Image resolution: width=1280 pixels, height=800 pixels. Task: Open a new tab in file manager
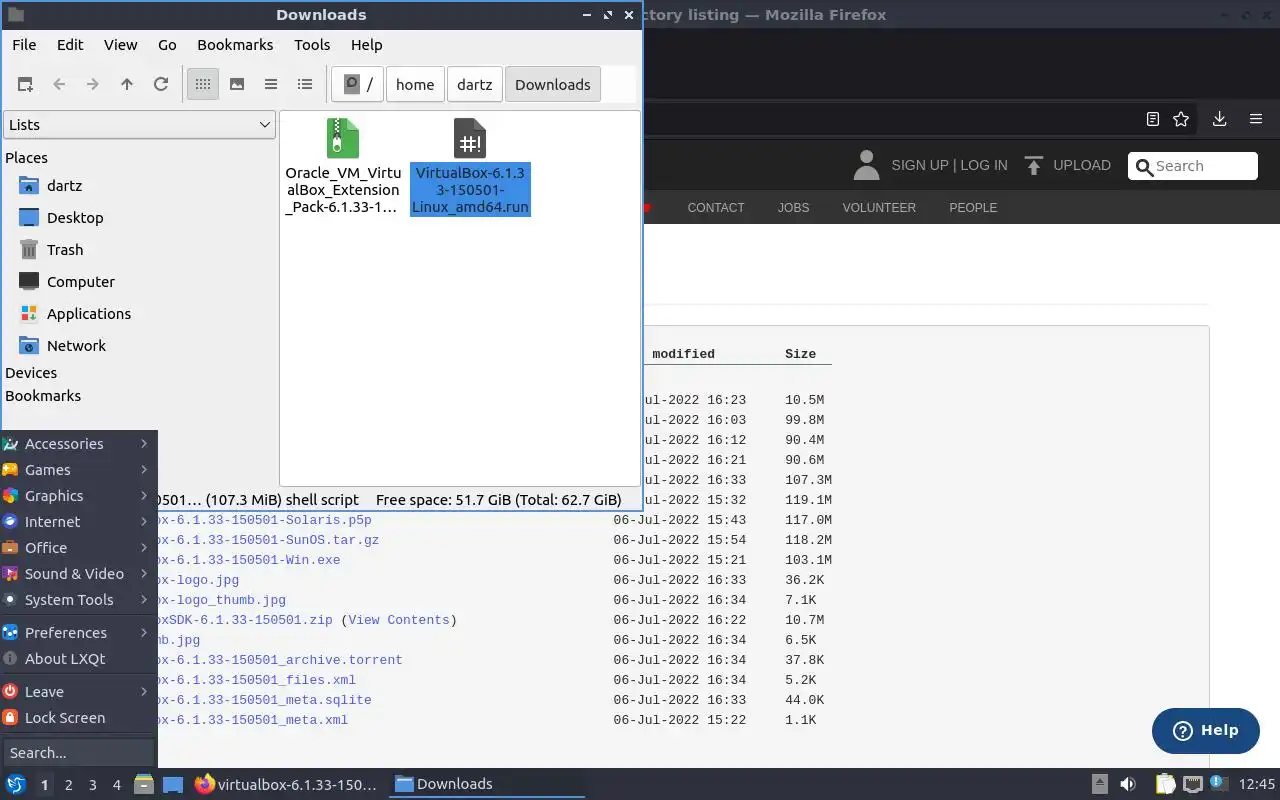click(x=25, y=85)
